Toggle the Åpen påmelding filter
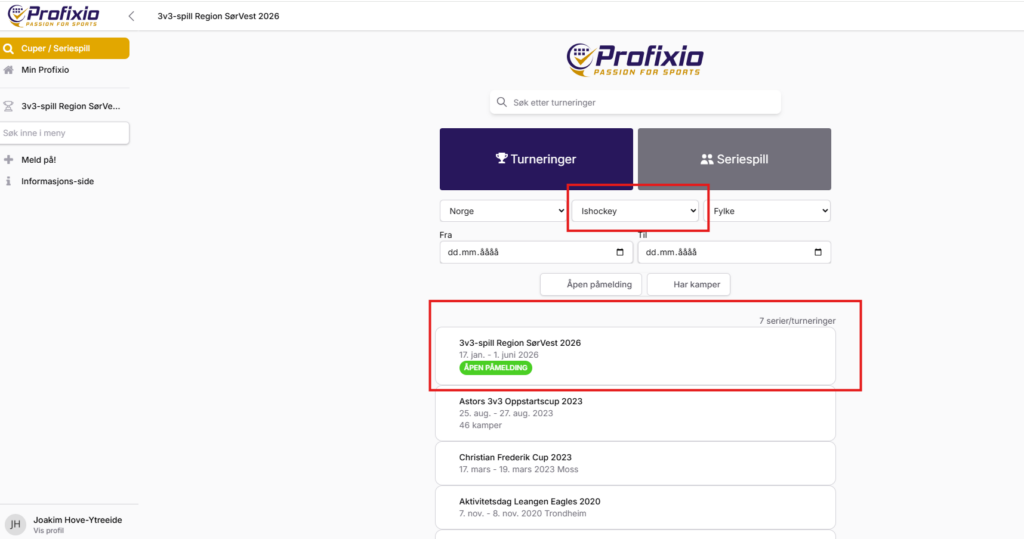 pos(590,284)
